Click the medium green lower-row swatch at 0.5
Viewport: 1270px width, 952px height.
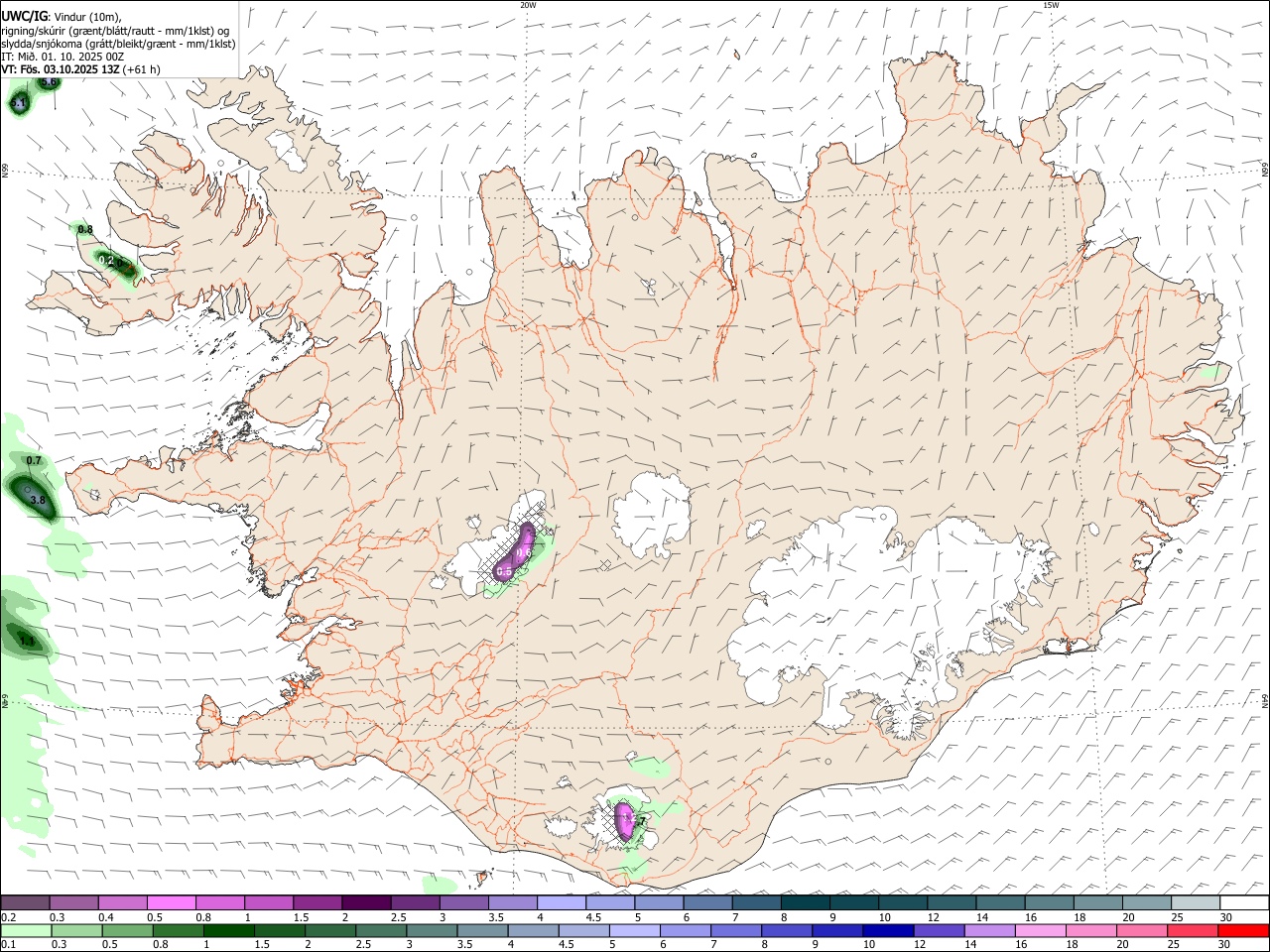pos(128,930)
